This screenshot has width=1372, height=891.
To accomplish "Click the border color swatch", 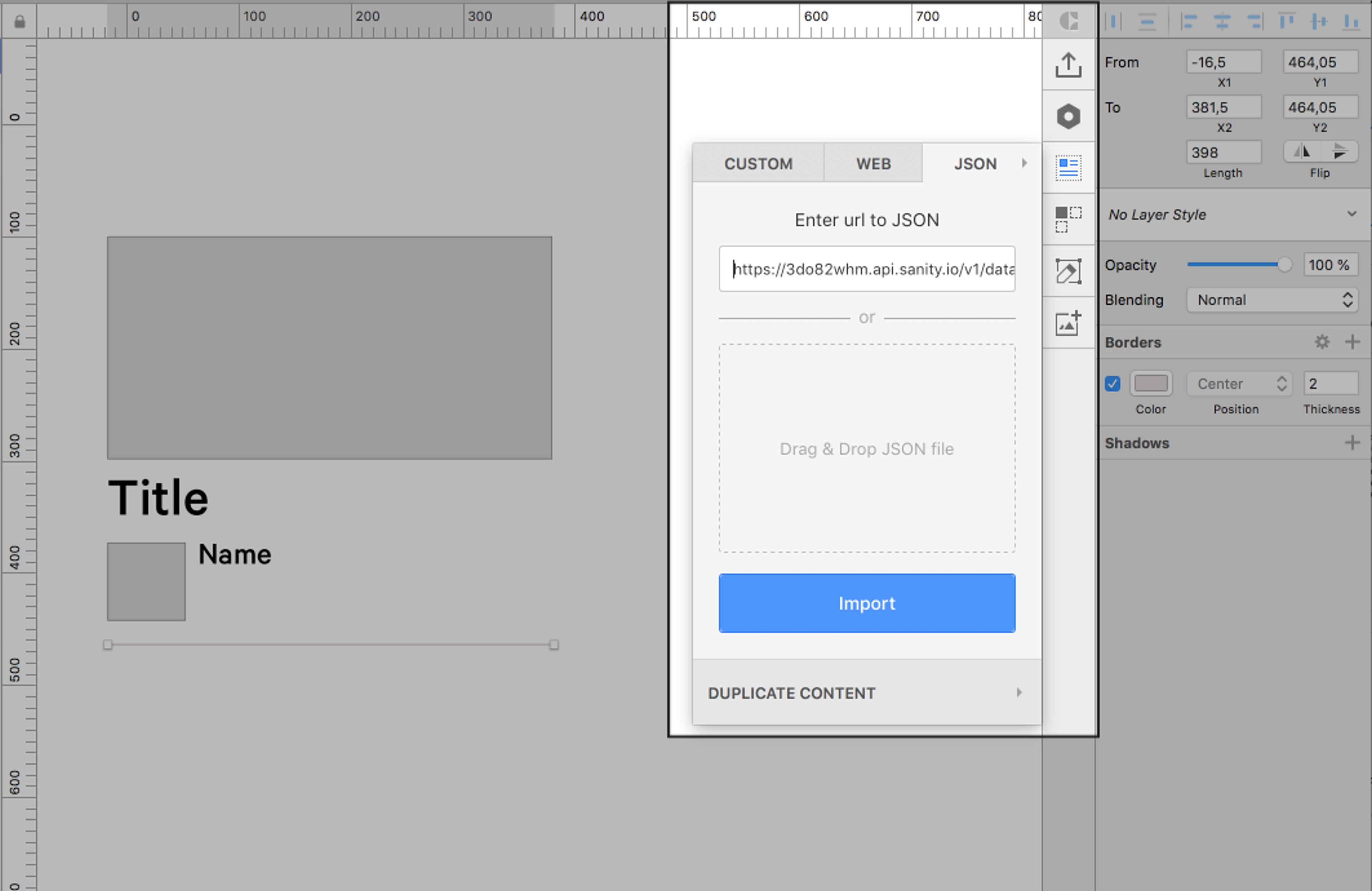I will coord(1150,383).
